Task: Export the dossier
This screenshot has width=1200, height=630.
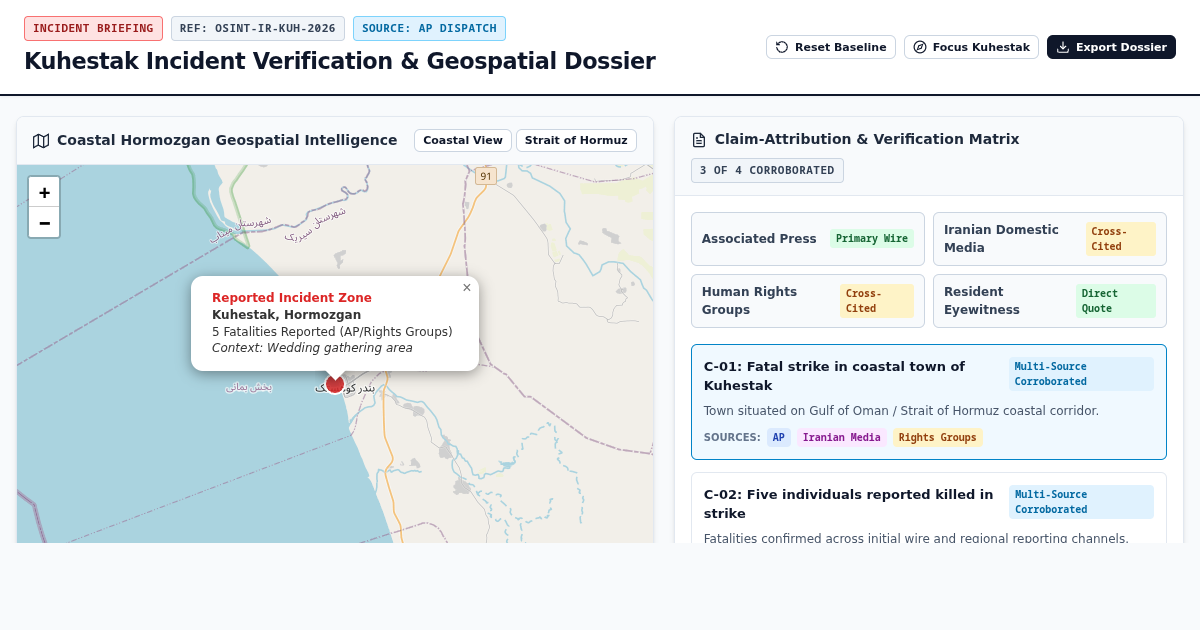Action: pos(1111,47)
